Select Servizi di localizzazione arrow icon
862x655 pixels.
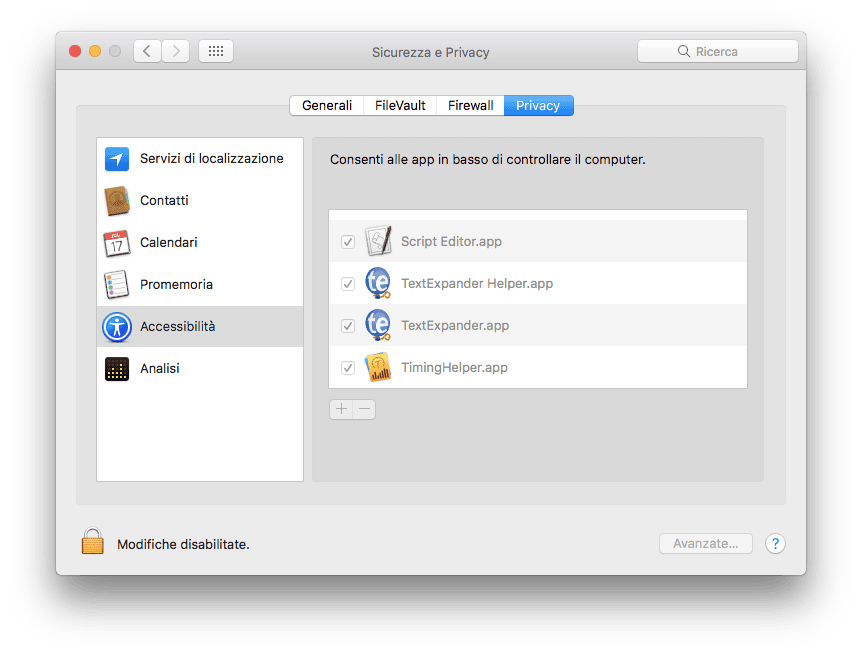pos(117,159)
